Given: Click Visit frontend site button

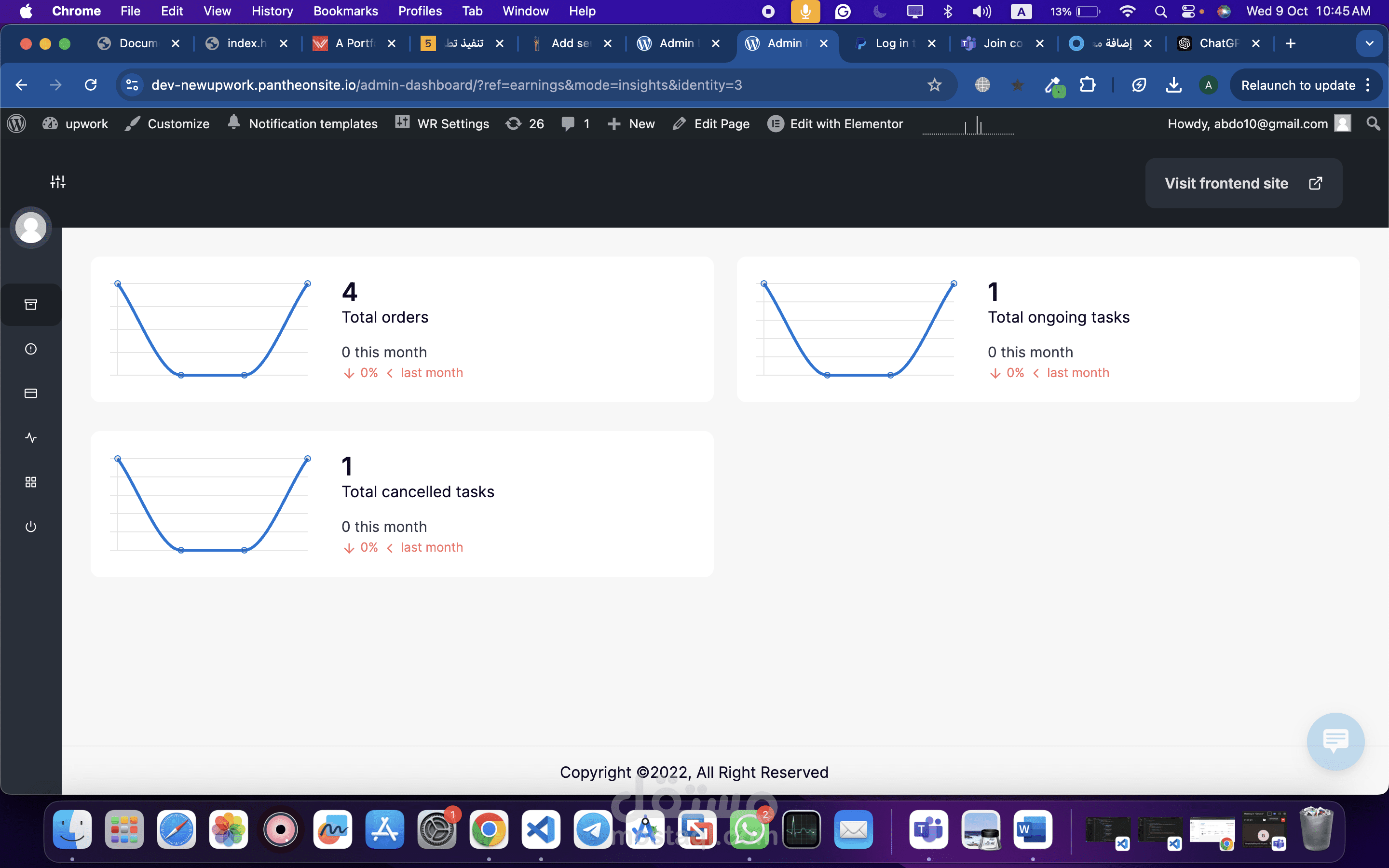Looking at the screenshot, I should [1243, 184].
